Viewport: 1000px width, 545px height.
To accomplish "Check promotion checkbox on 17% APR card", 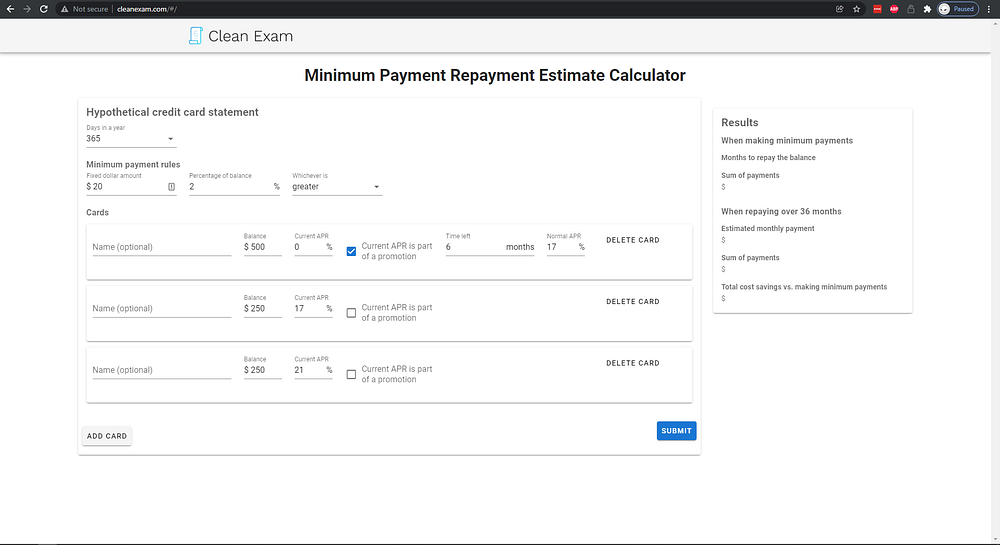I will coord(351,313).
